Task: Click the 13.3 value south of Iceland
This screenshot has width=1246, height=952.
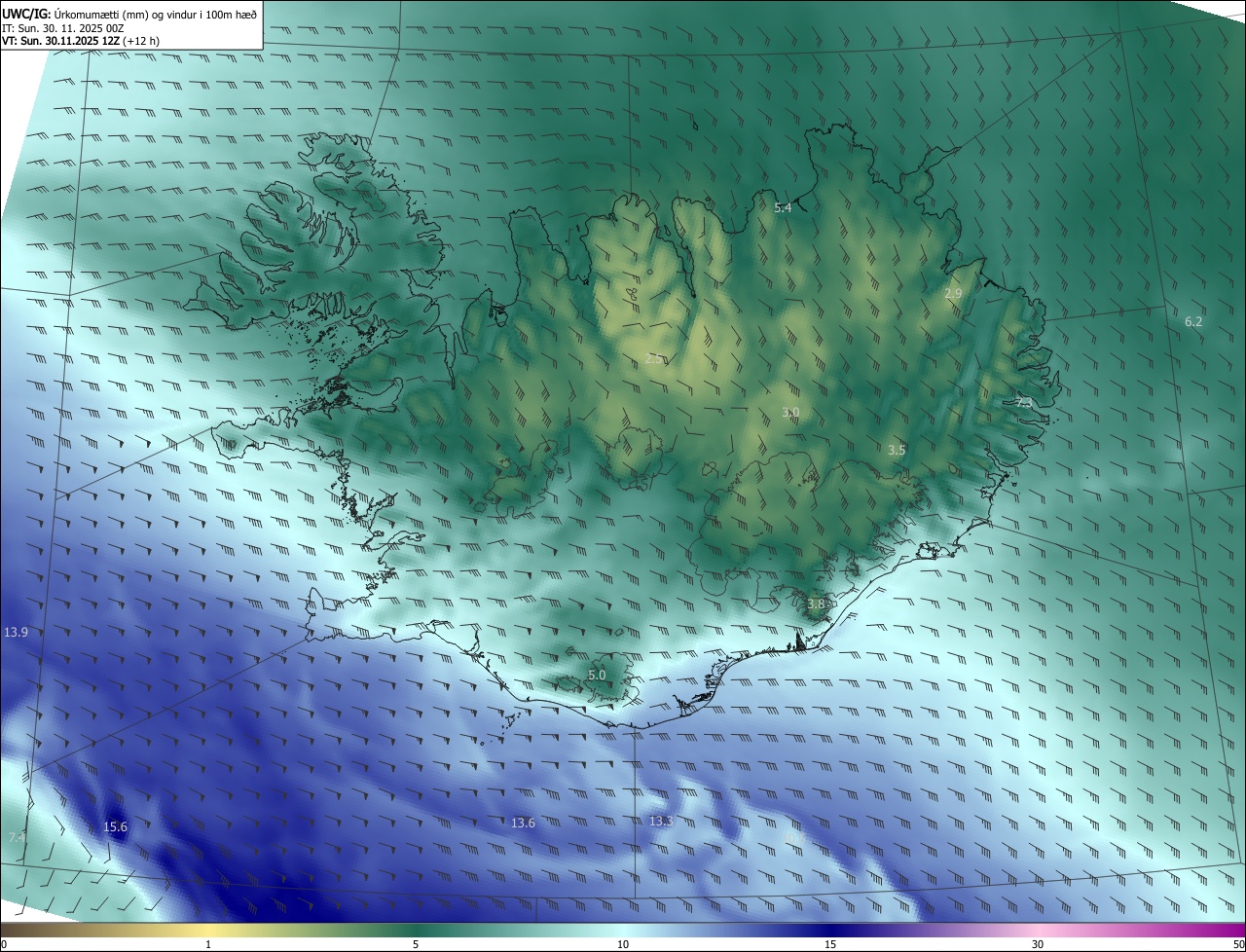Action: point(660,821)
